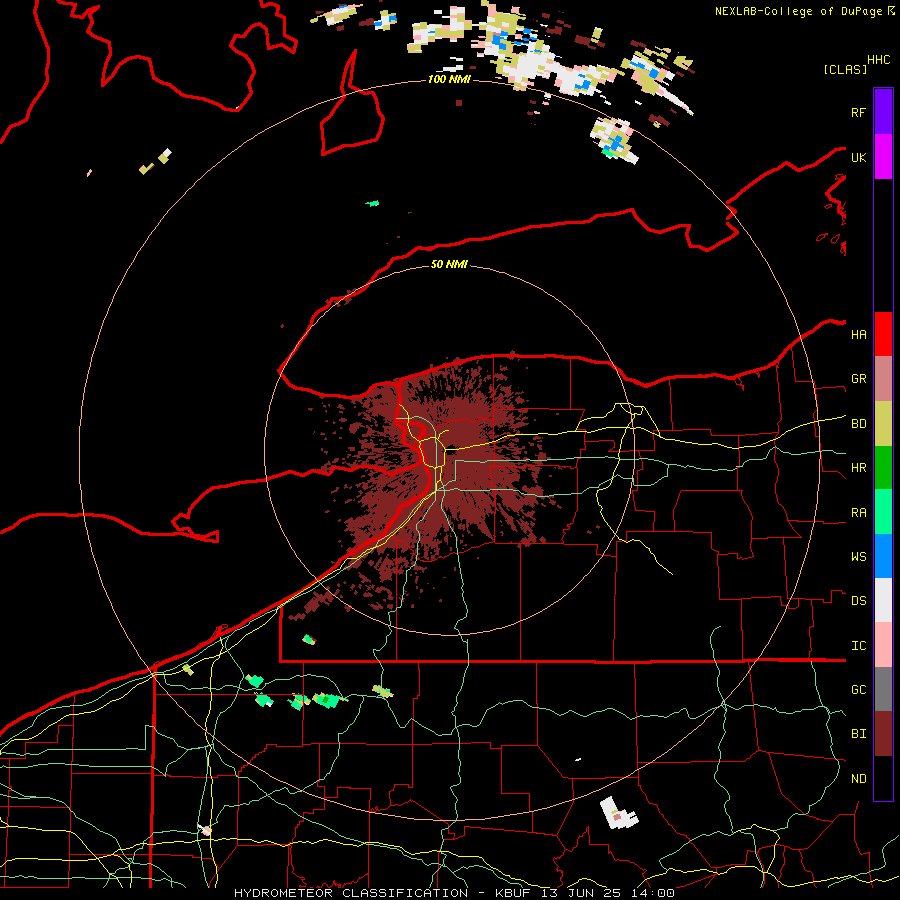Click the light pink IC legend swatch
This screenshot has height=900, width=900.
(883, 645)
